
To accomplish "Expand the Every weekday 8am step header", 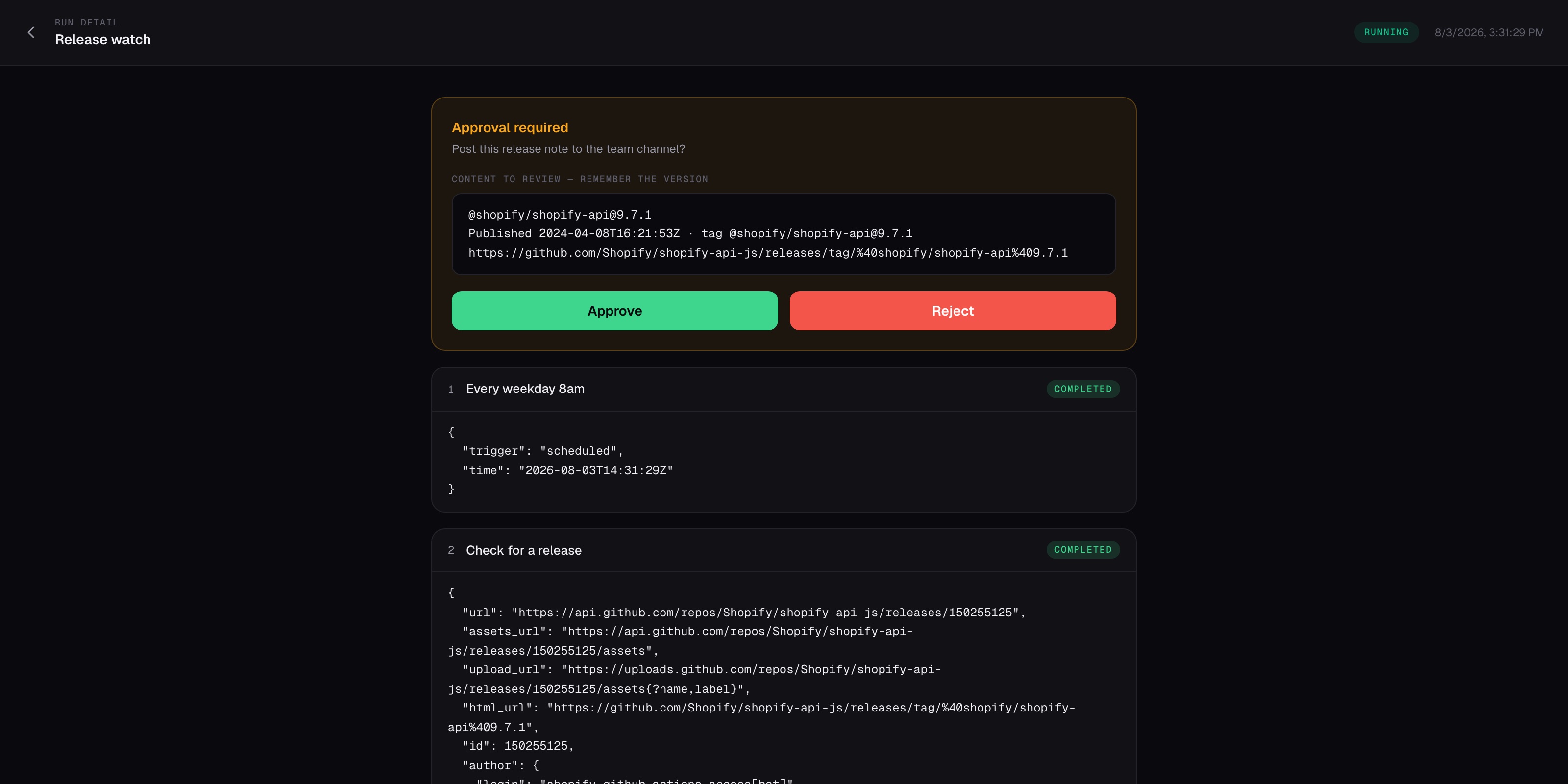I will (784, 389).
